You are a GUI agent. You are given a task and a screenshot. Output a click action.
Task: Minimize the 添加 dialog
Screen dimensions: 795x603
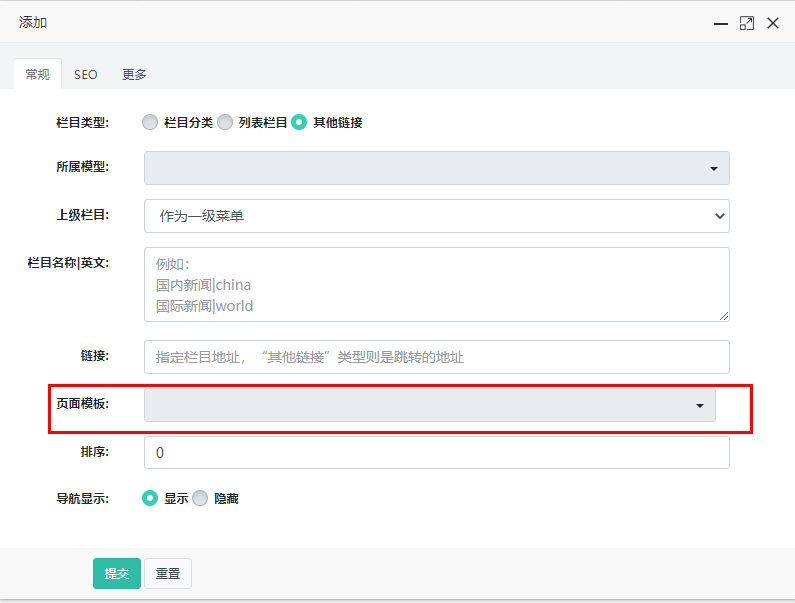tap(720, 23)
